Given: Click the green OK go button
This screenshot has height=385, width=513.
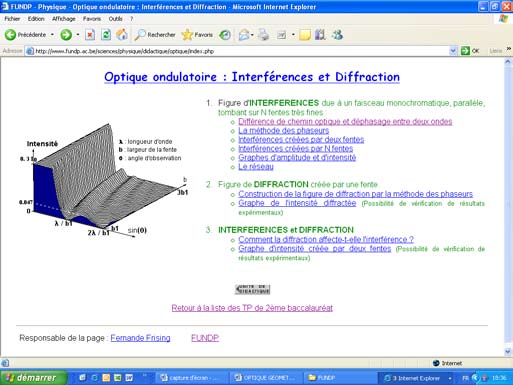Looking at the screenshot, I should (470, 51).
